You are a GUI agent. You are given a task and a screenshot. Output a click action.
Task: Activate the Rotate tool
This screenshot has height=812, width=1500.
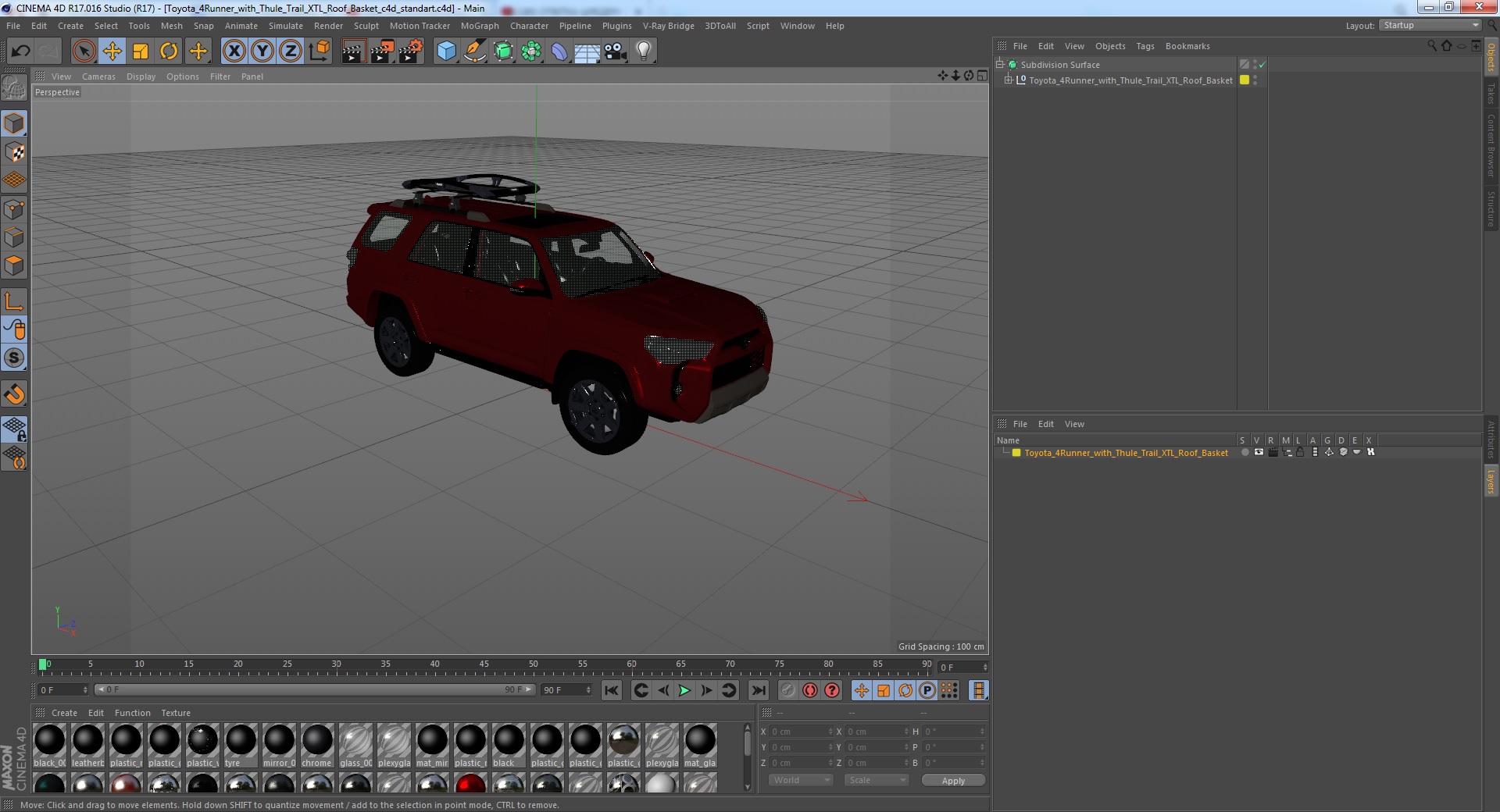pos(169,52)
